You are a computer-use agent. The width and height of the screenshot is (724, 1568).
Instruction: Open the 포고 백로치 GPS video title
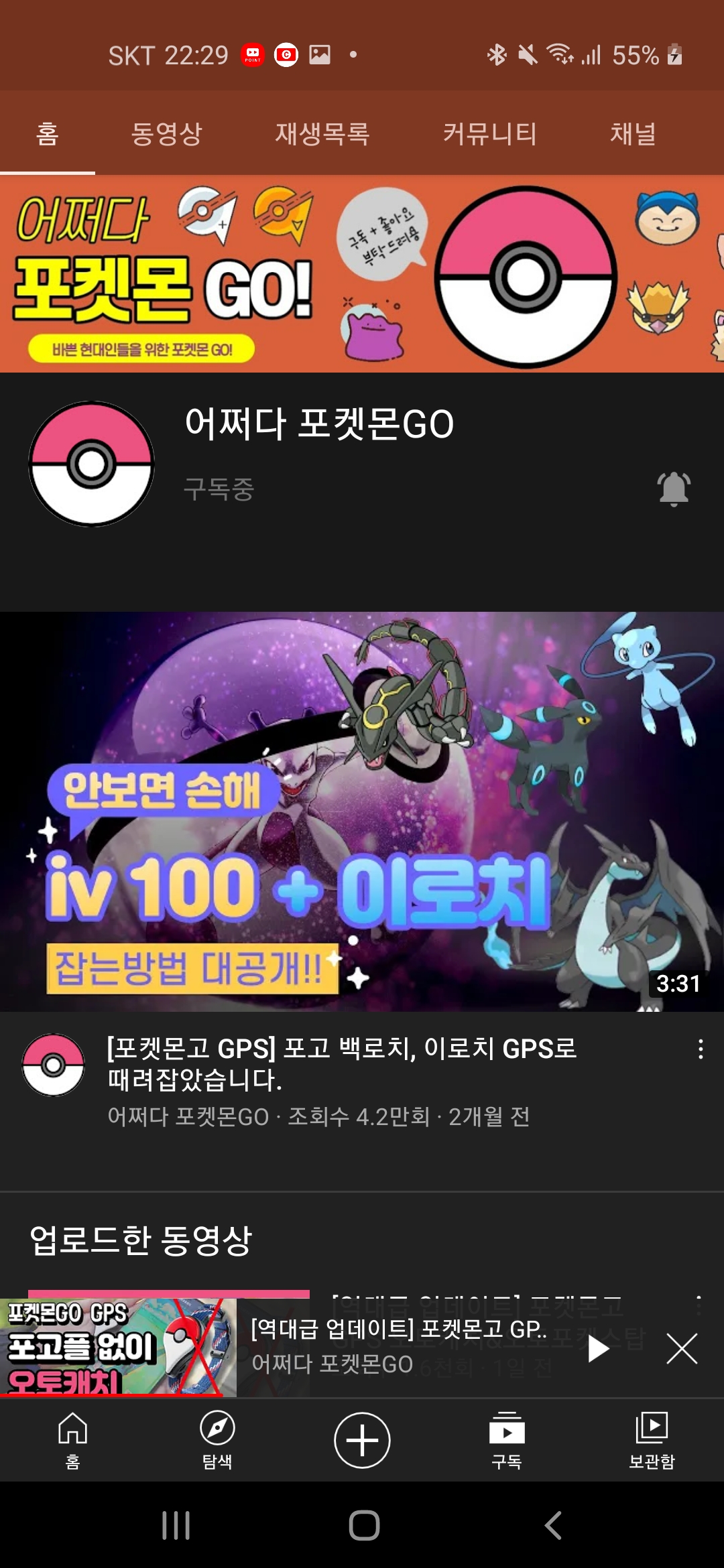click(342, 1063)
